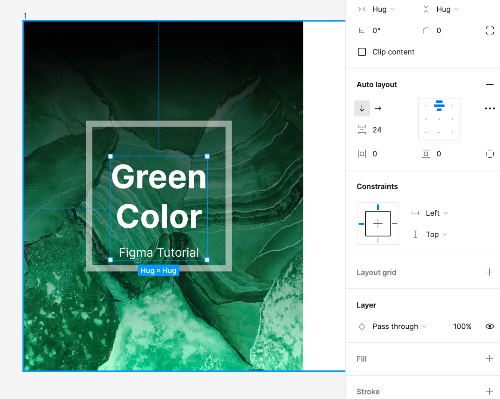Viewport: 500px width, 399px height.
Task: Open horizontal resizing Hug dropdown
Action: click(x=383, y=9)
